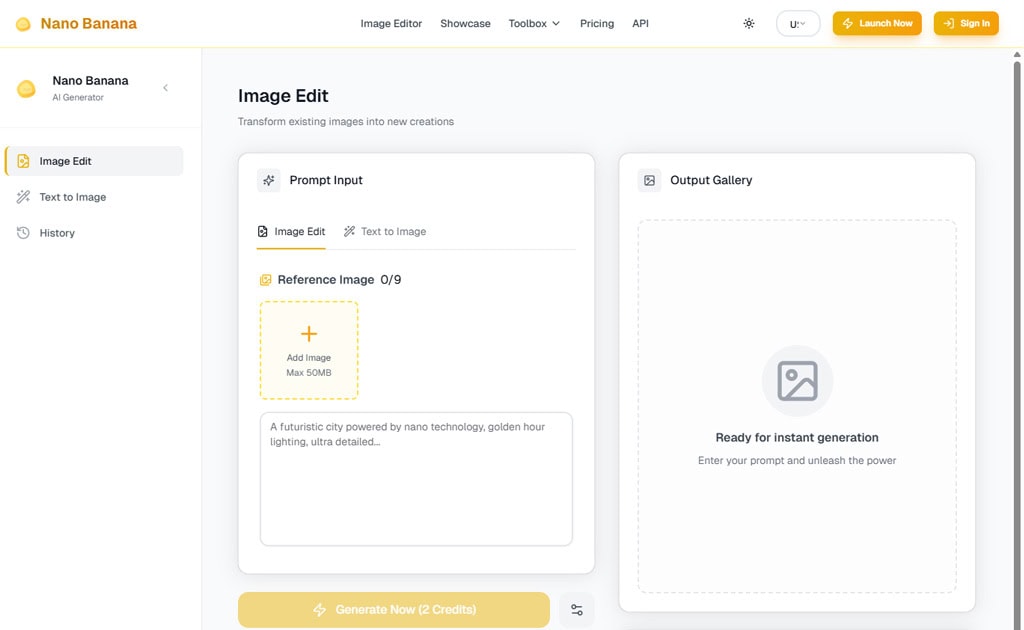Viewport: 1024px width, 630px height.
Task: Toggle the light/dark theme sun icon
Action: (749, 23)
